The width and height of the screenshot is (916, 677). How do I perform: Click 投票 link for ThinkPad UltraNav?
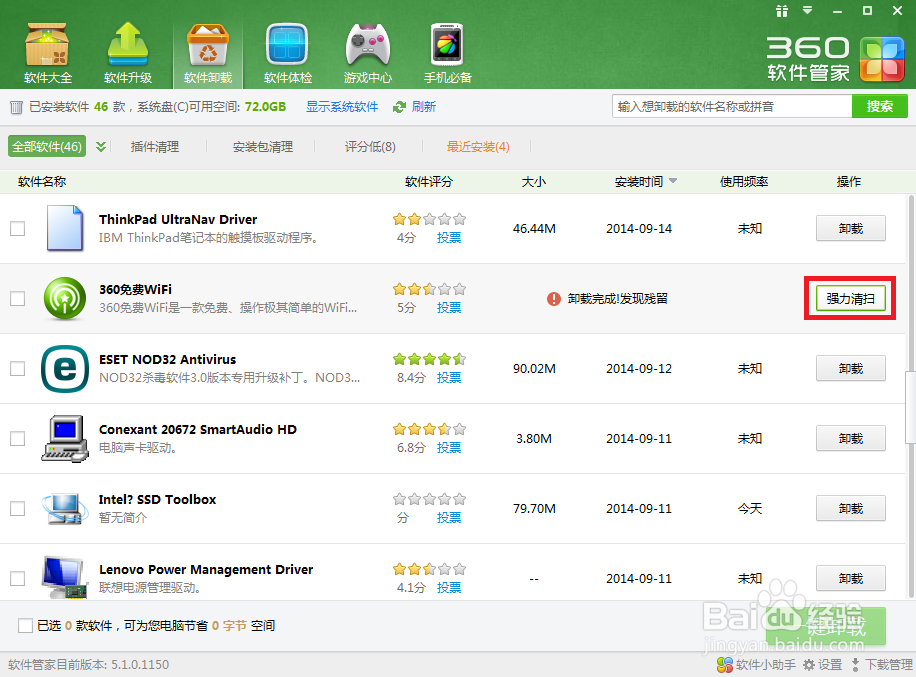click(449, 238)
